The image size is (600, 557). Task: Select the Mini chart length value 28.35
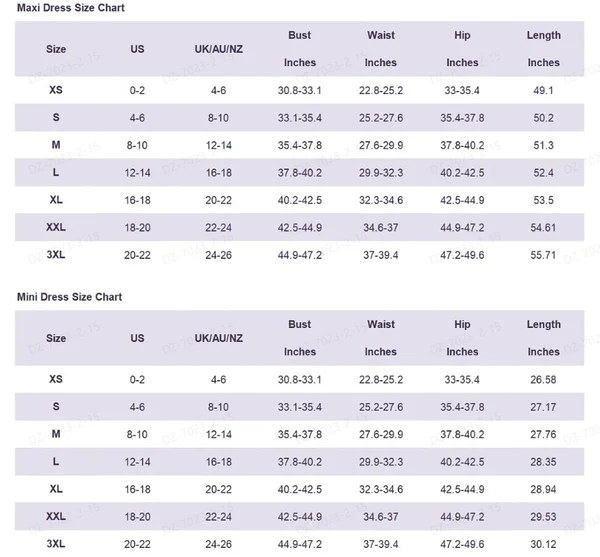pyautogui.click(x=544, y=462)
